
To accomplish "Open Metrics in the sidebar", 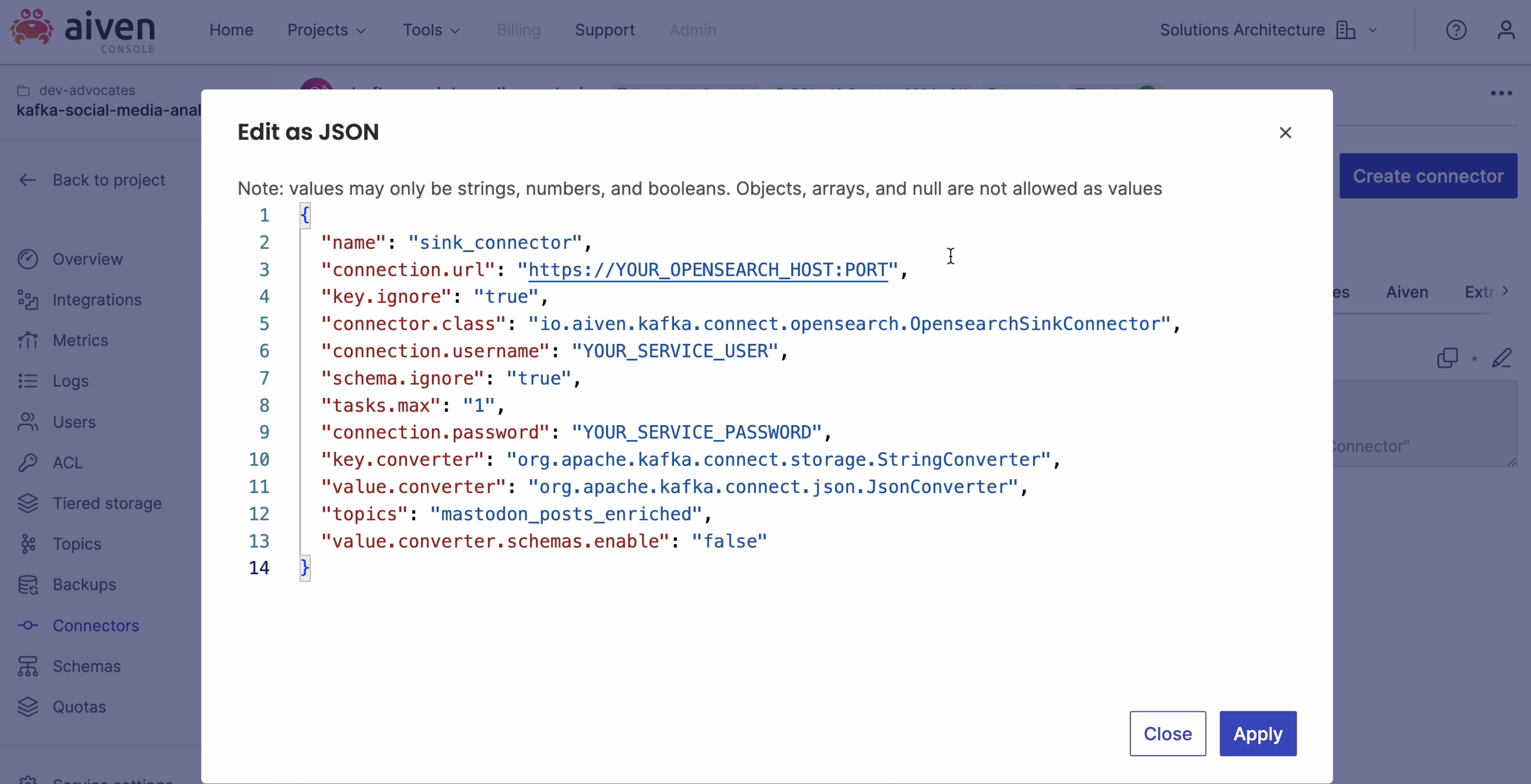I will (80, 340).
